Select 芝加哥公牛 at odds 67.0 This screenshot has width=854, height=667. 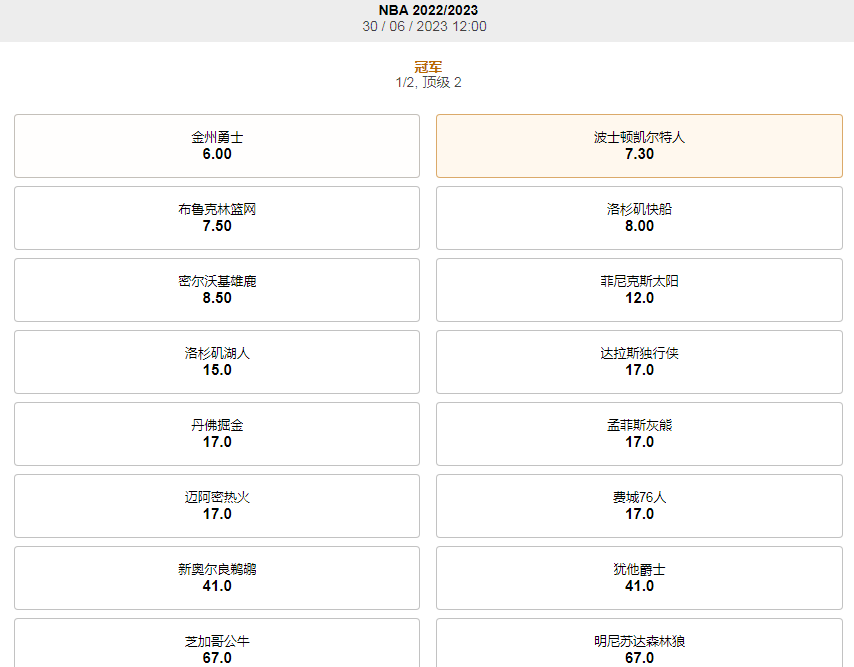[x=216, y=645]
